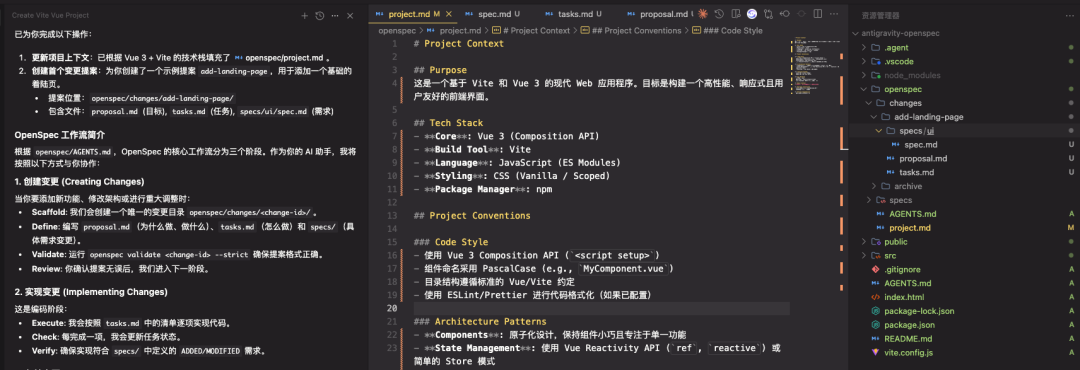
Task: Go to previous change icon
Action: pos(785,14)
